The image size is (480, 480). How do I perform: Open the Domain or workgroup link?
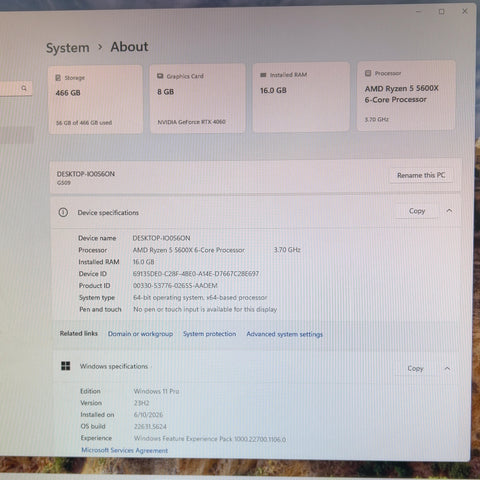pos(140,334)
